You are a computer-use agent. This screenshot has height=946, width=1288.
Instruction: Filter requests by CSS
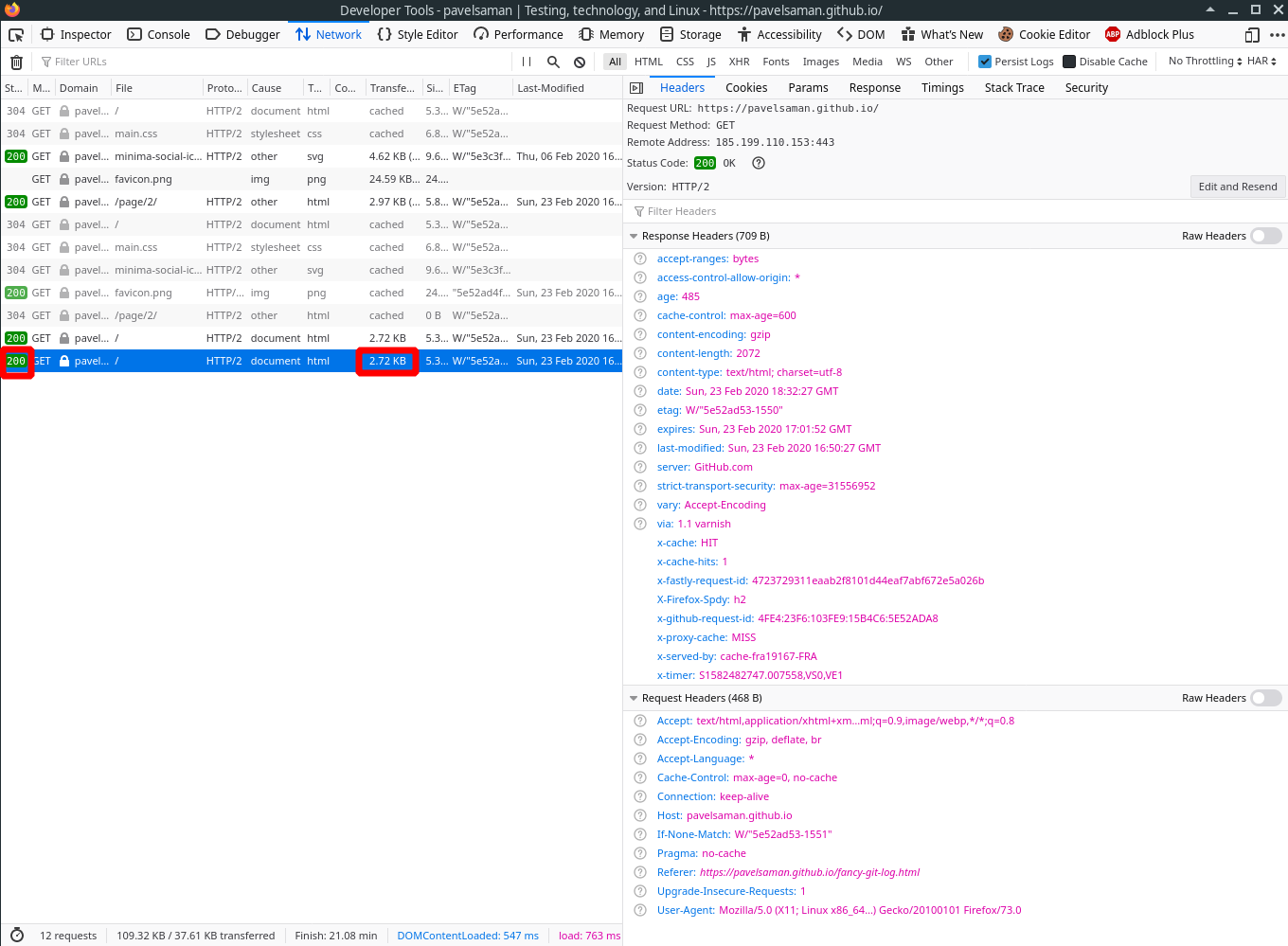point(685,62)
